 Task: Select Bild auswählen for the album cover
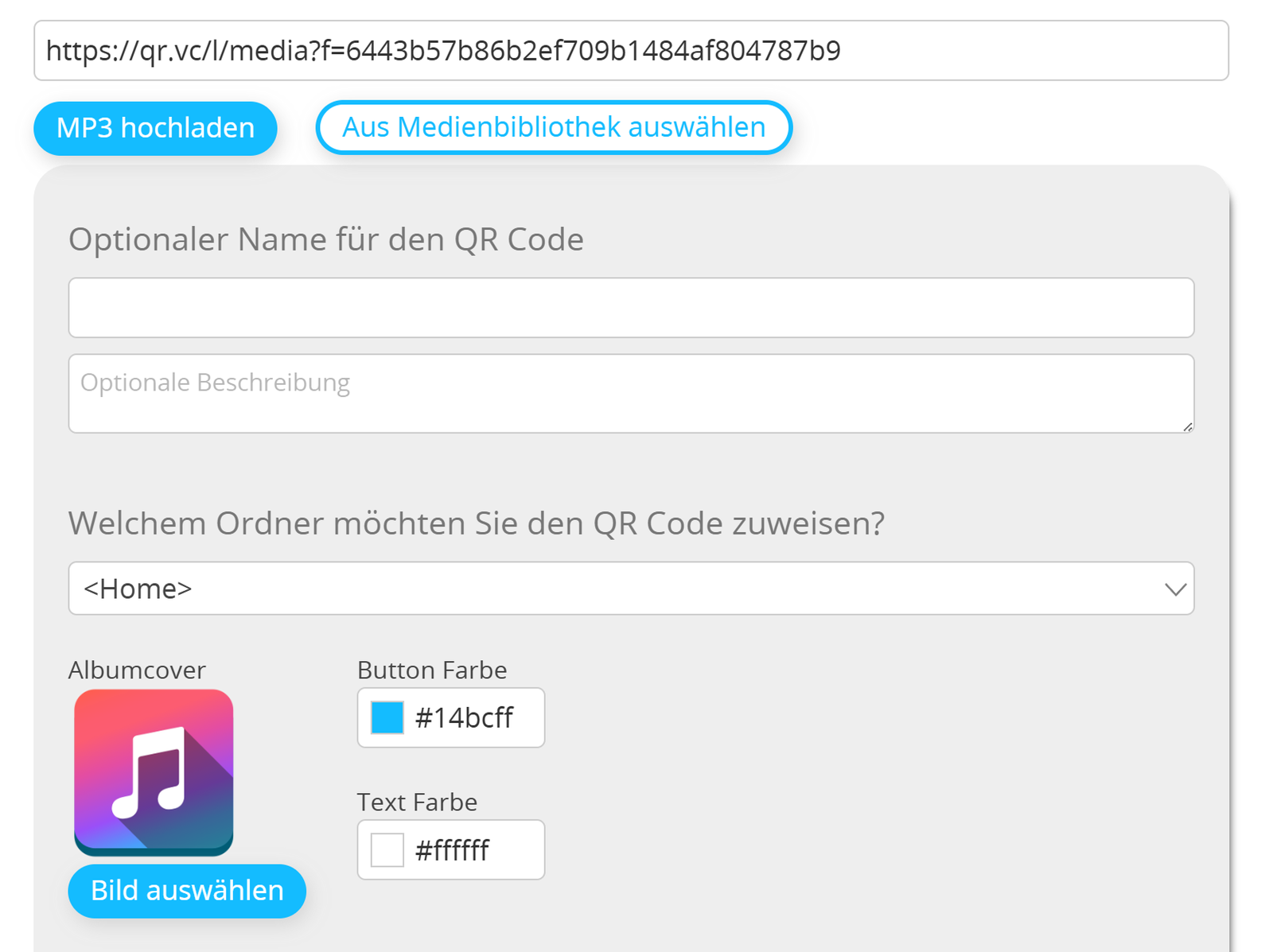coord(186,891)
